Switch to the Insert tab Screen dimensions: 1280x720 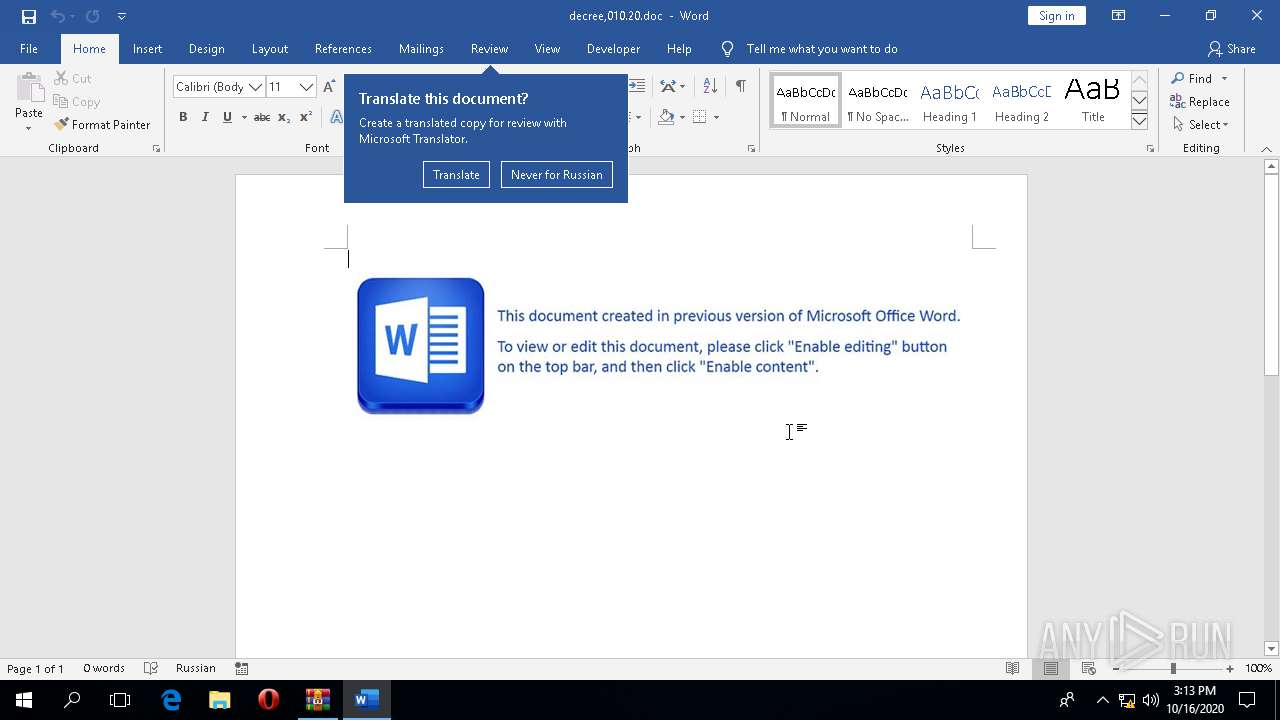click(147, 48)
